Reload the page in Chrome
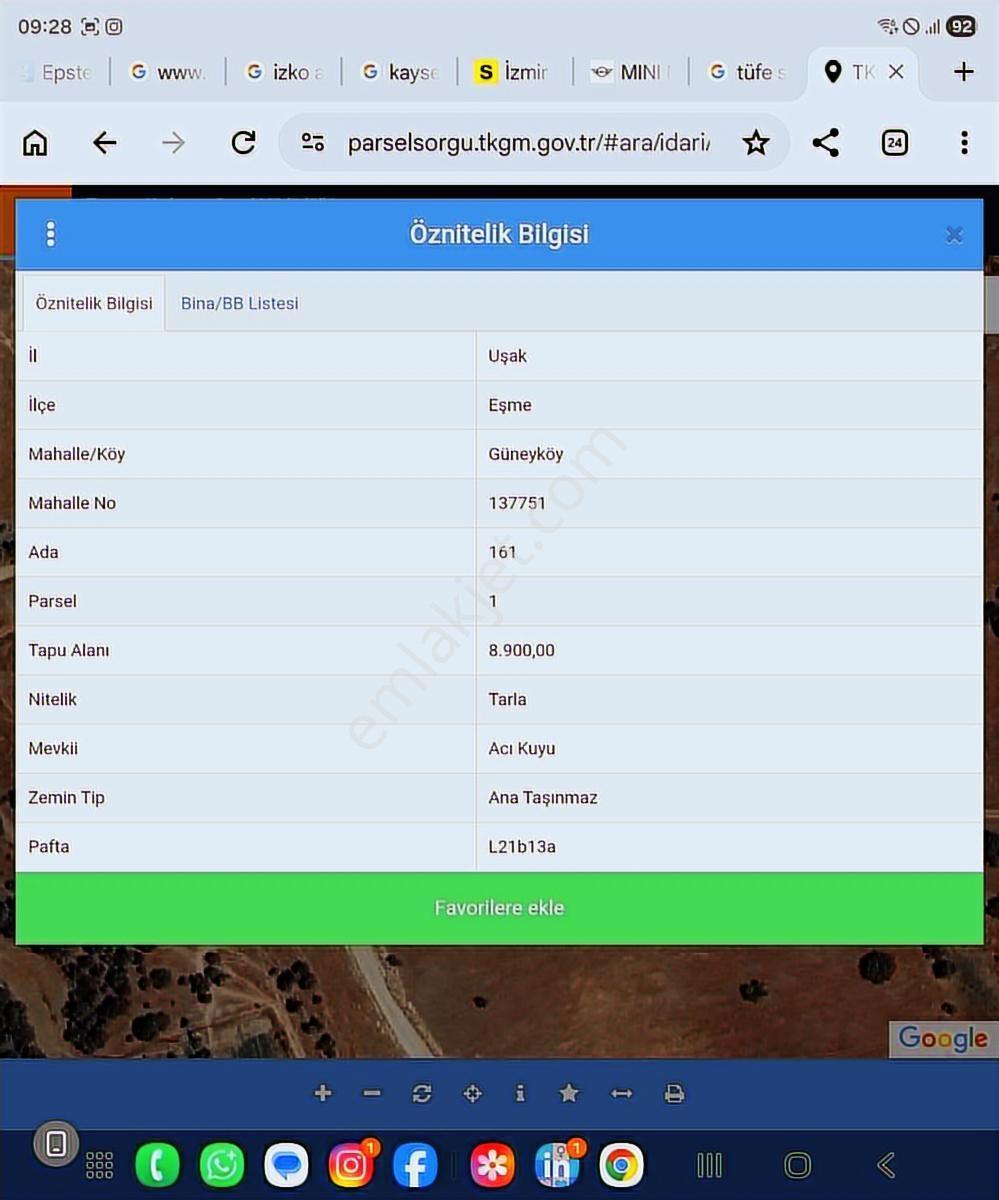This screenshot has width=999, height=1200. pos(243,143)
